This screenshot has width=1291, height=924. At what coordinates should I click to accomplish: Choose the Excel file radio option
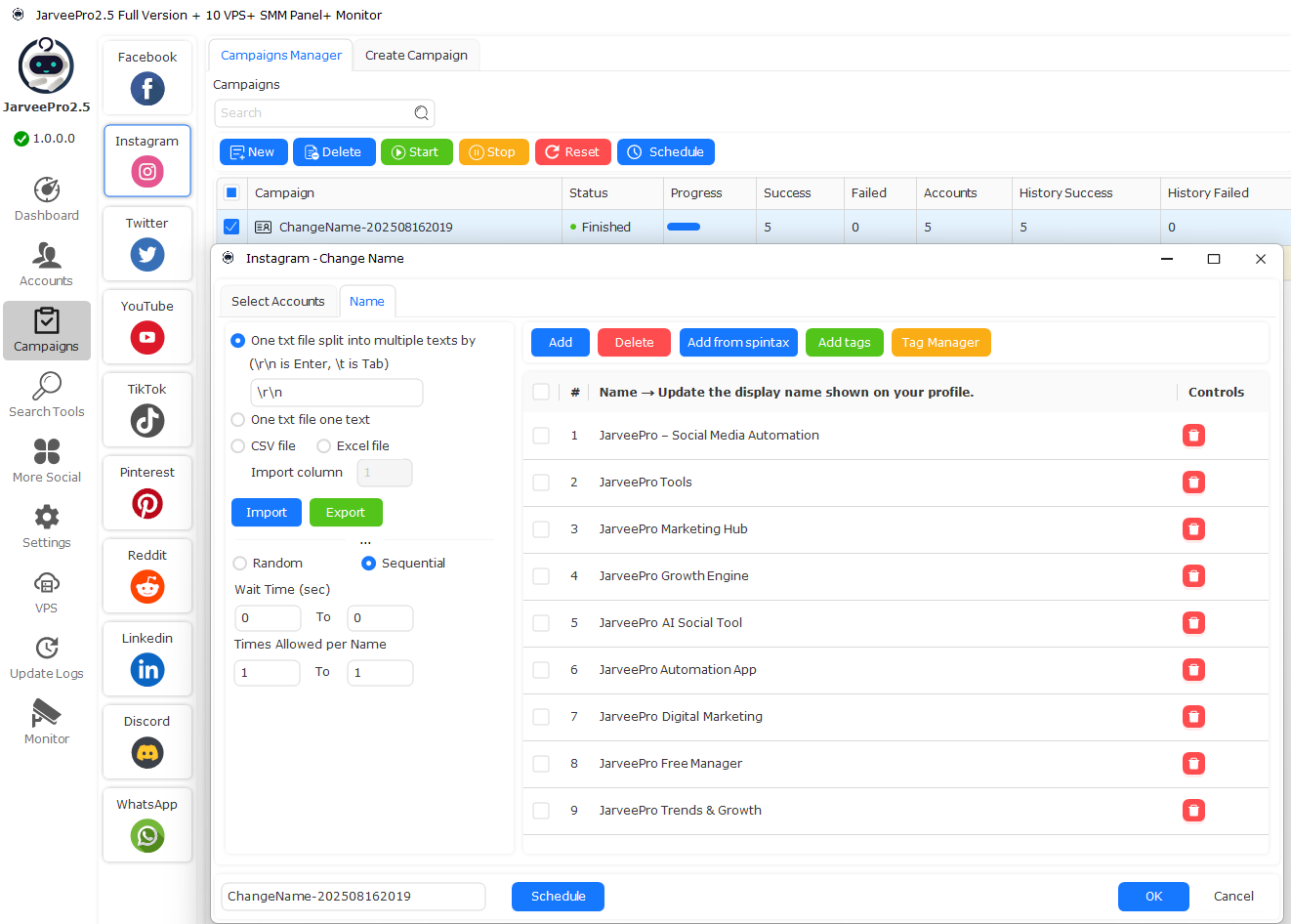click(x=324, y=446)
